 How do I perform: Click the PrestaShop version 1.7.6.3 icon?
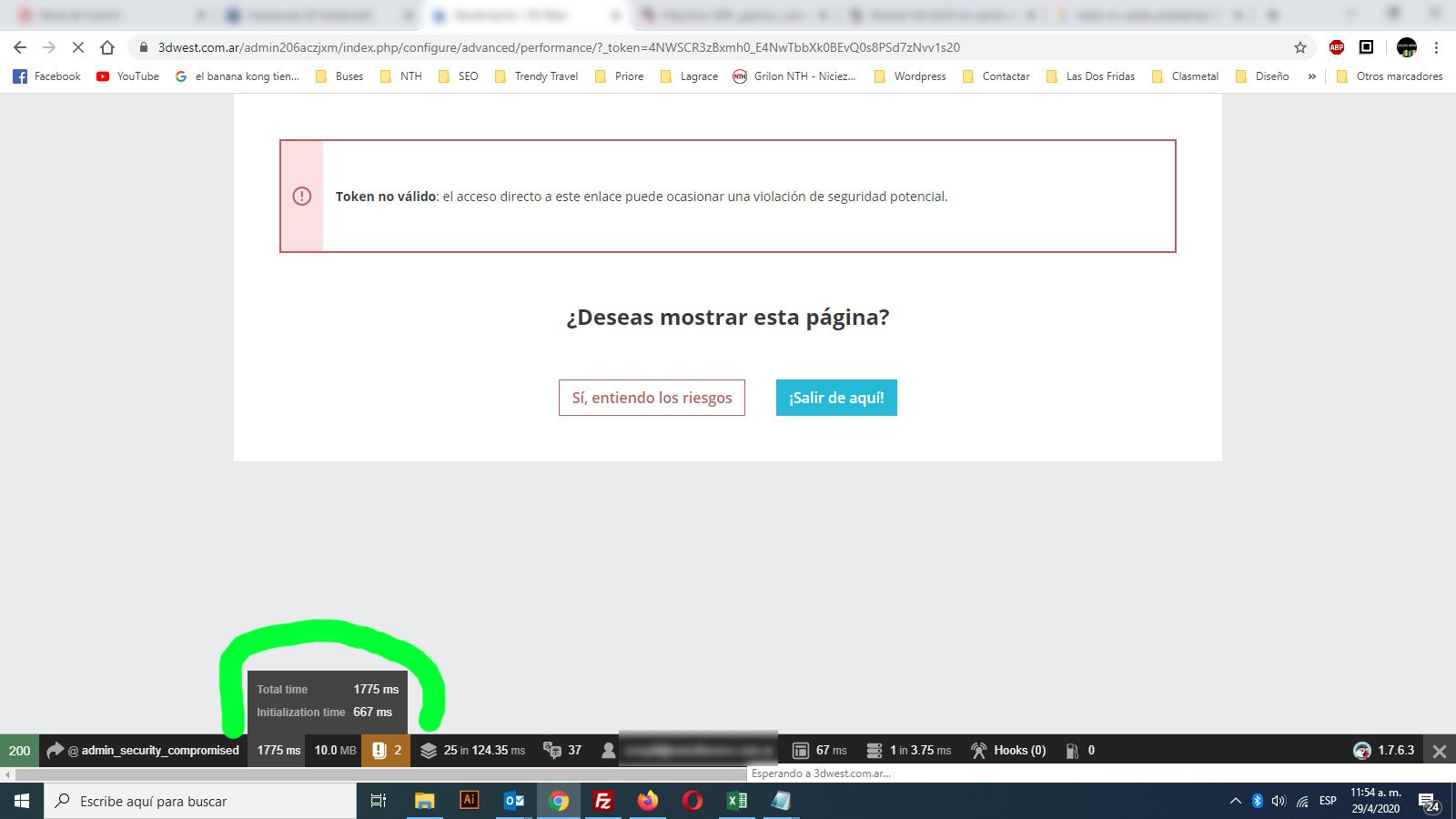click(1362, 750)
